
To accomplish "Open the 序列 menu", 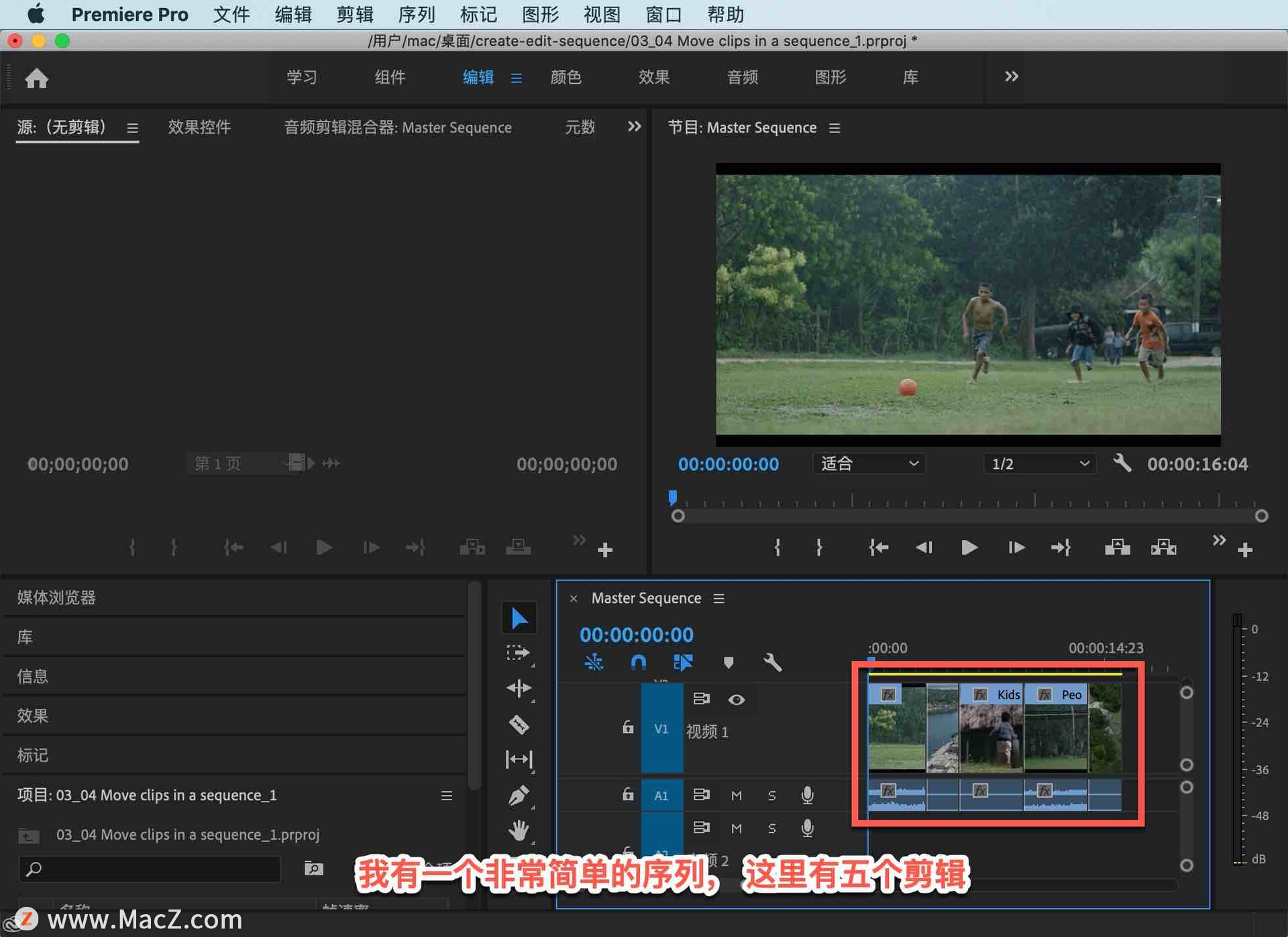I will tap(417, 14).
